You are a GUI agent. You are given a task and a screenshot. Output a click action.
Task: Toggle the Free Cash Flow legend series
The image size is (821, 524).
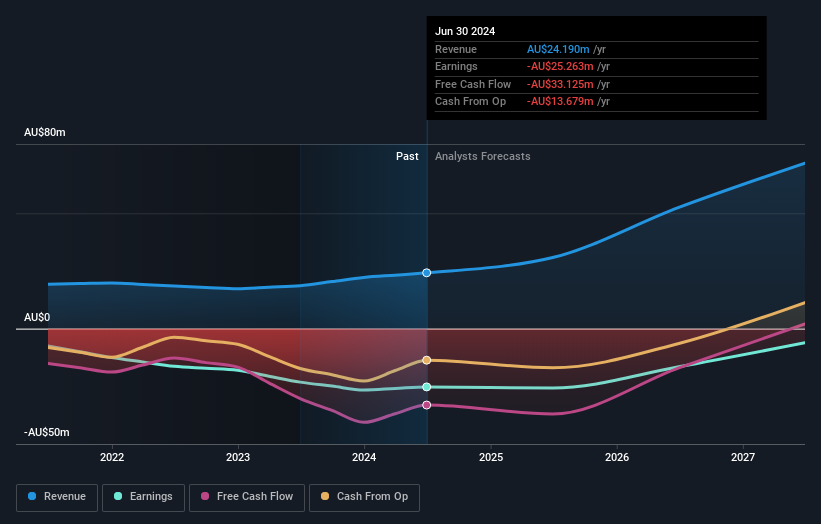pyautogui.click(x=247, y=497)
